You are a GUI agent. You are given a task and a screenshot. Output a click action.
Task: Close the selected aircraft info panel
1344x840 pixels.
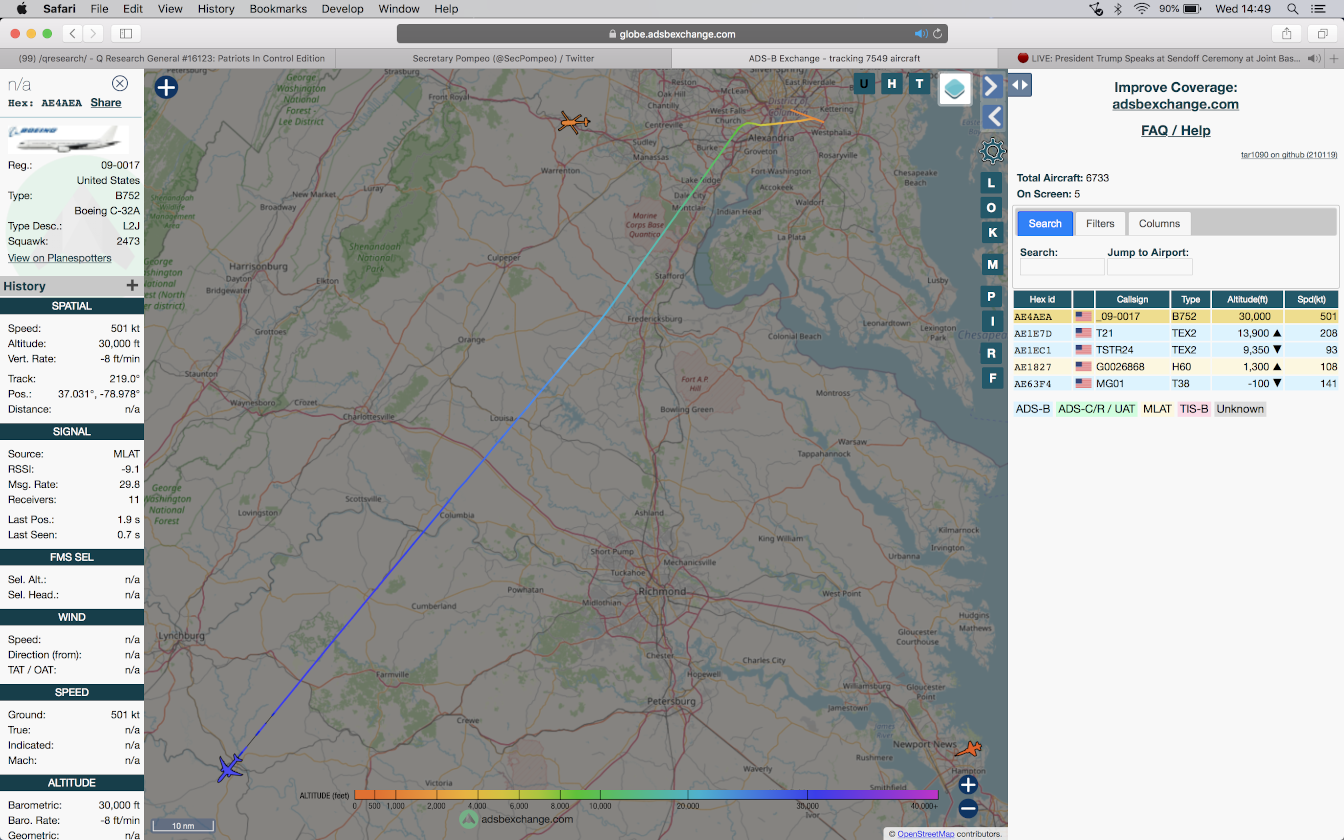pyautogui.click(x=120, y=84)
